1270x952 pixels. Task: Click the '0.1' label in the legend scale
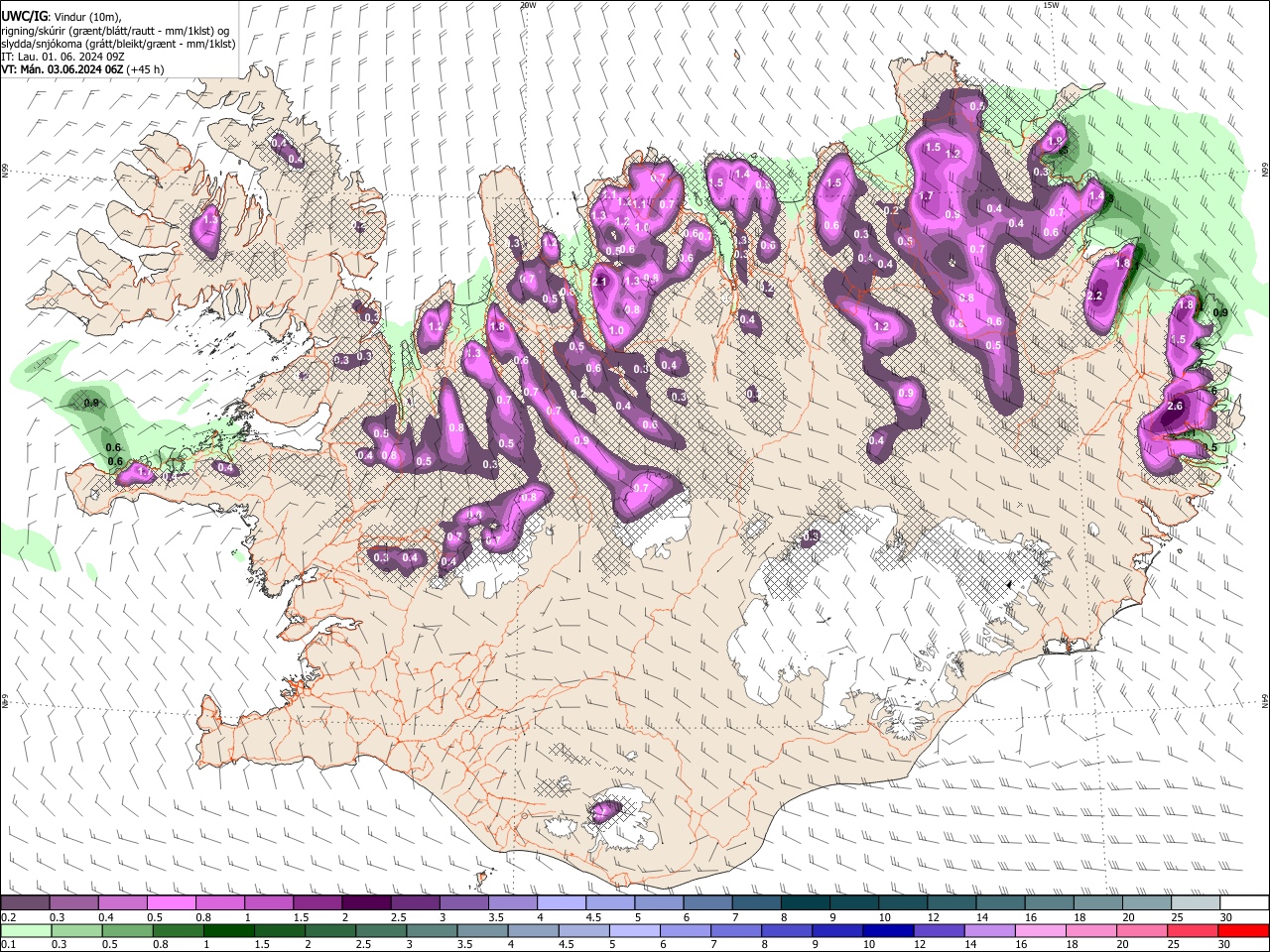click(x=8, y=944)
